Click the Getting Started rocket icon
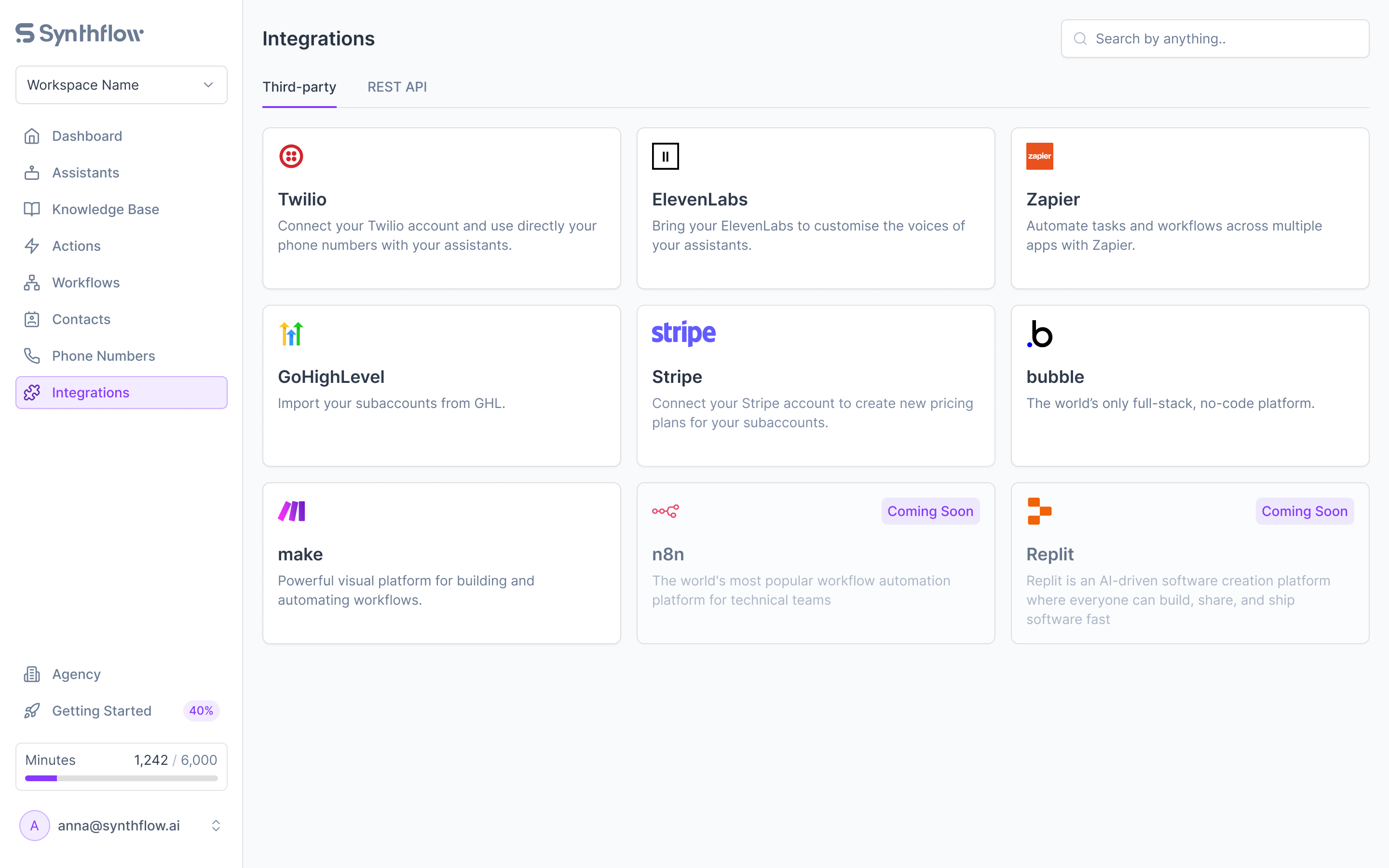 point(32,711)
